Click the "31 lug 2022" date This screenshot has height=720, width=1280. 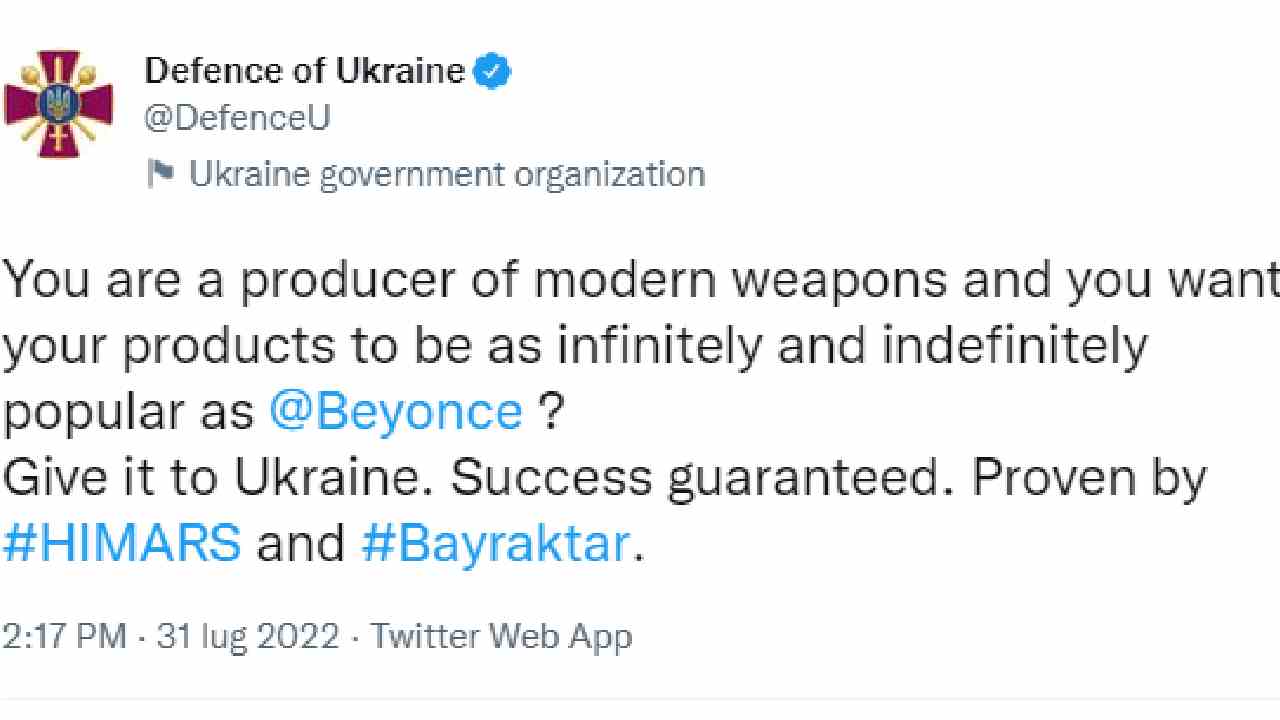click(x=248, y=636)
